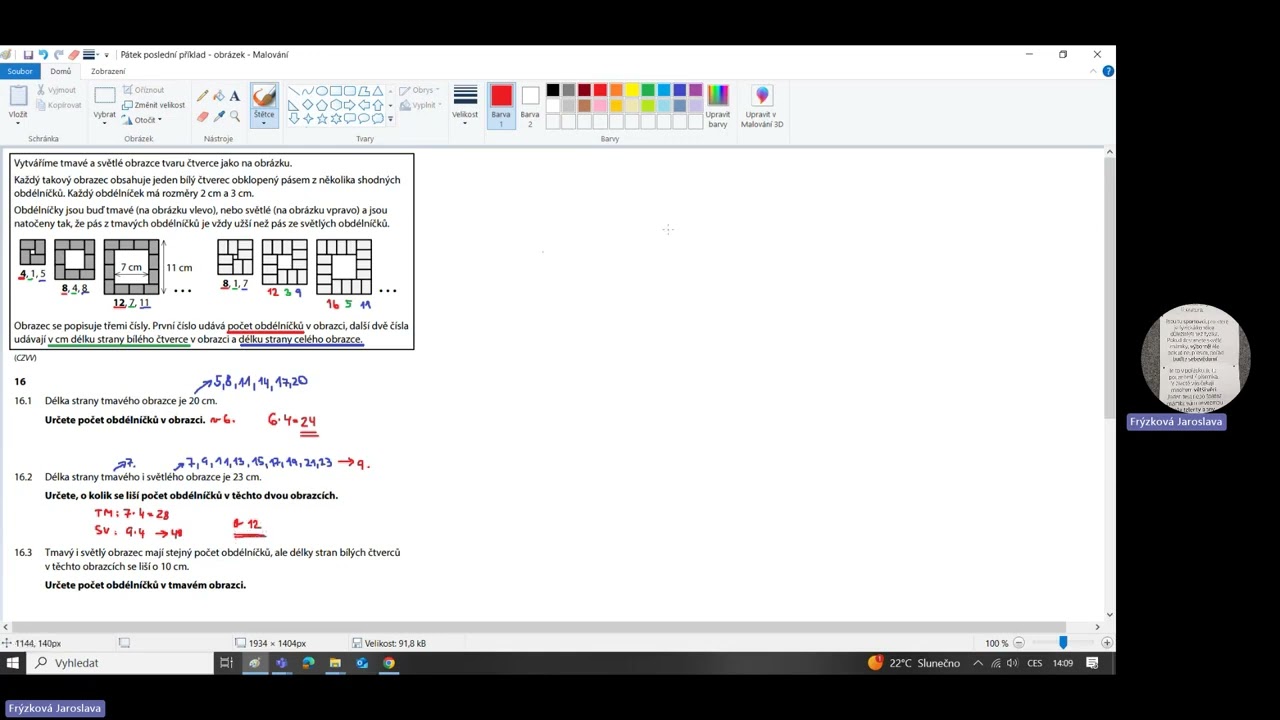Open Customize Quick Access Toolbar arrow

(106, 55)
